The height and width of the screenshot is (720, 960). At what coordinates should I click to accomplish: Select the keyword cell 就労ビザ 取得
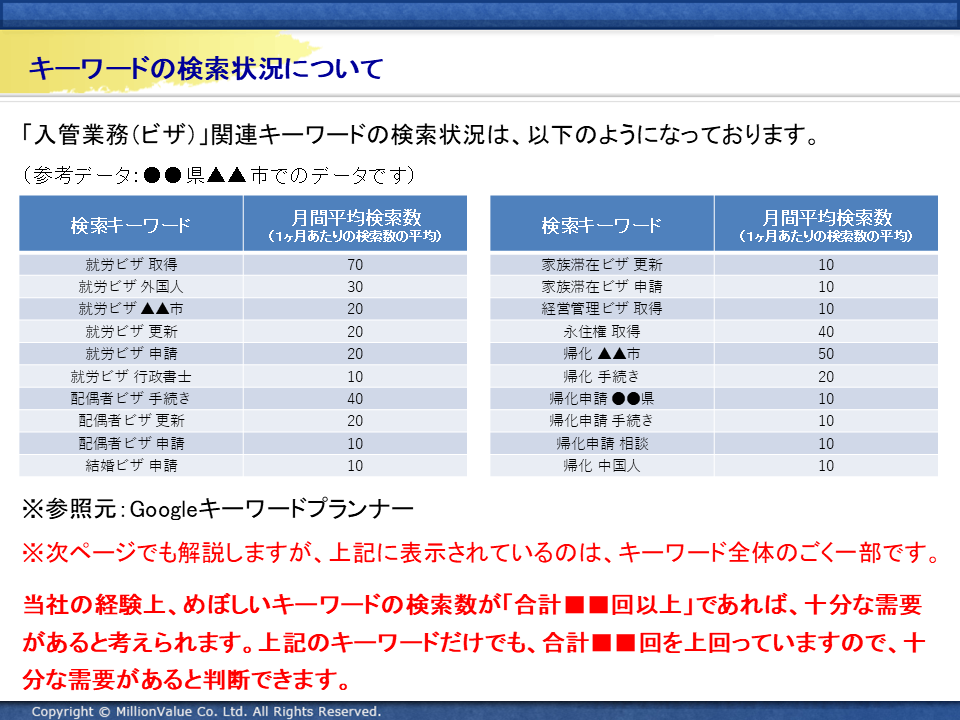point(131,264)
